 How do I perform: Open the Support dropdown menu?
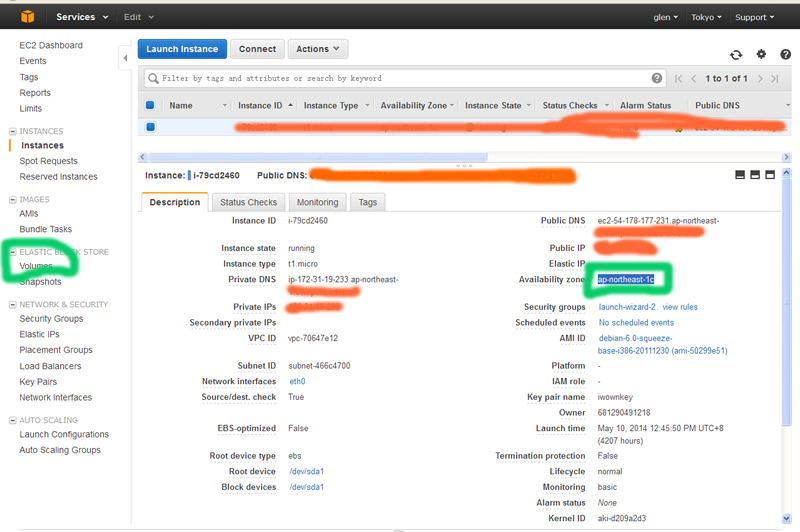click(x=755, y=17)
